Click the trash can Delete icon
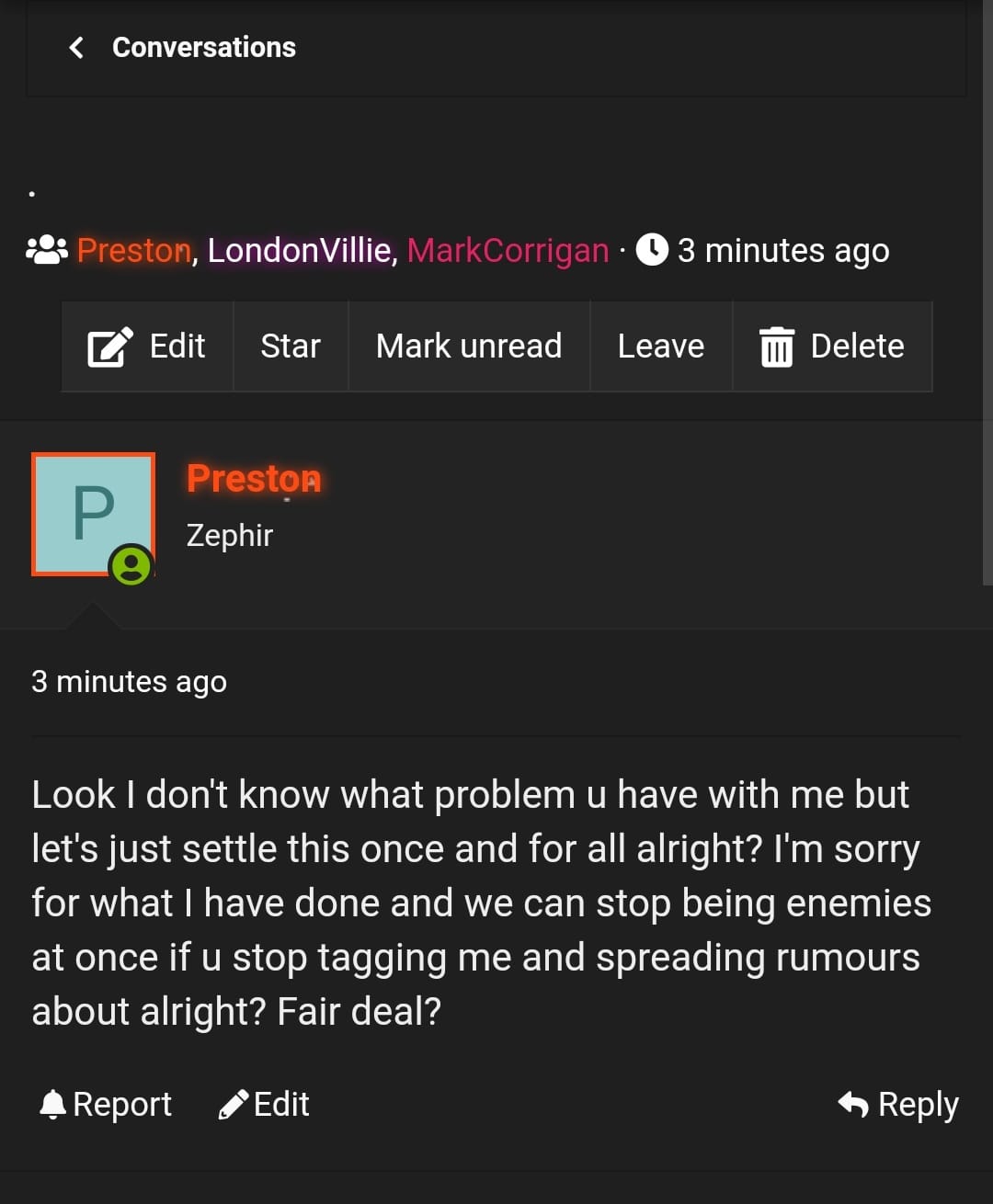993x1204 pixels. [x=777, y=346]
